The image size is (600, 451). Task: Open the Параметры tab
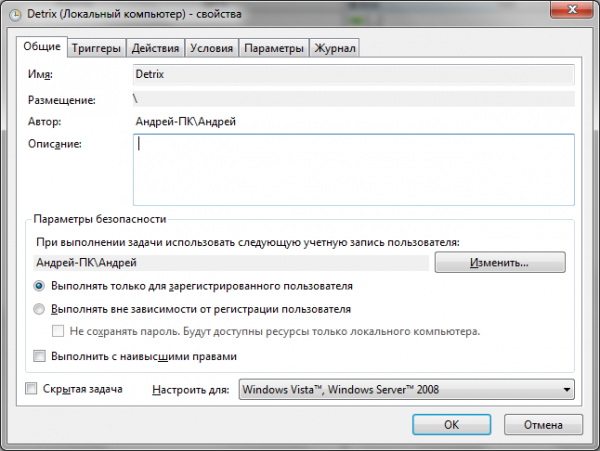pyautogui.click(x=274, y=48)
